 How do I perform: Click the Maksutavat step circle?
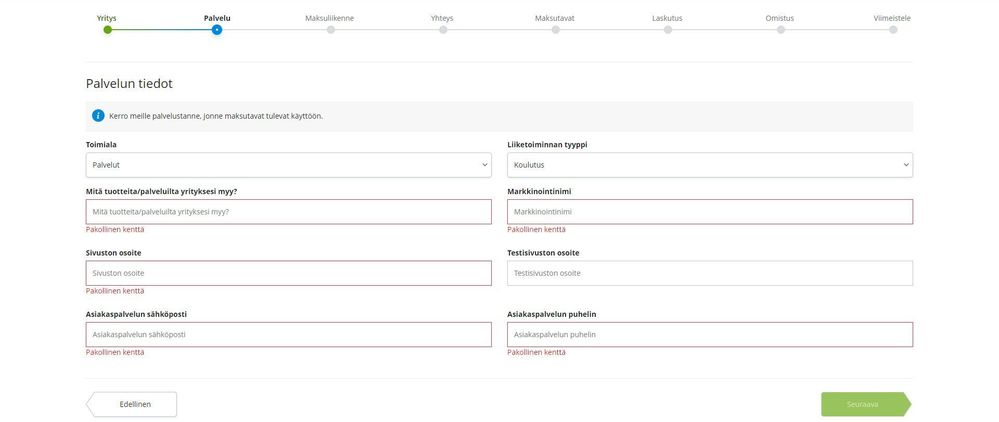(555, 29)
